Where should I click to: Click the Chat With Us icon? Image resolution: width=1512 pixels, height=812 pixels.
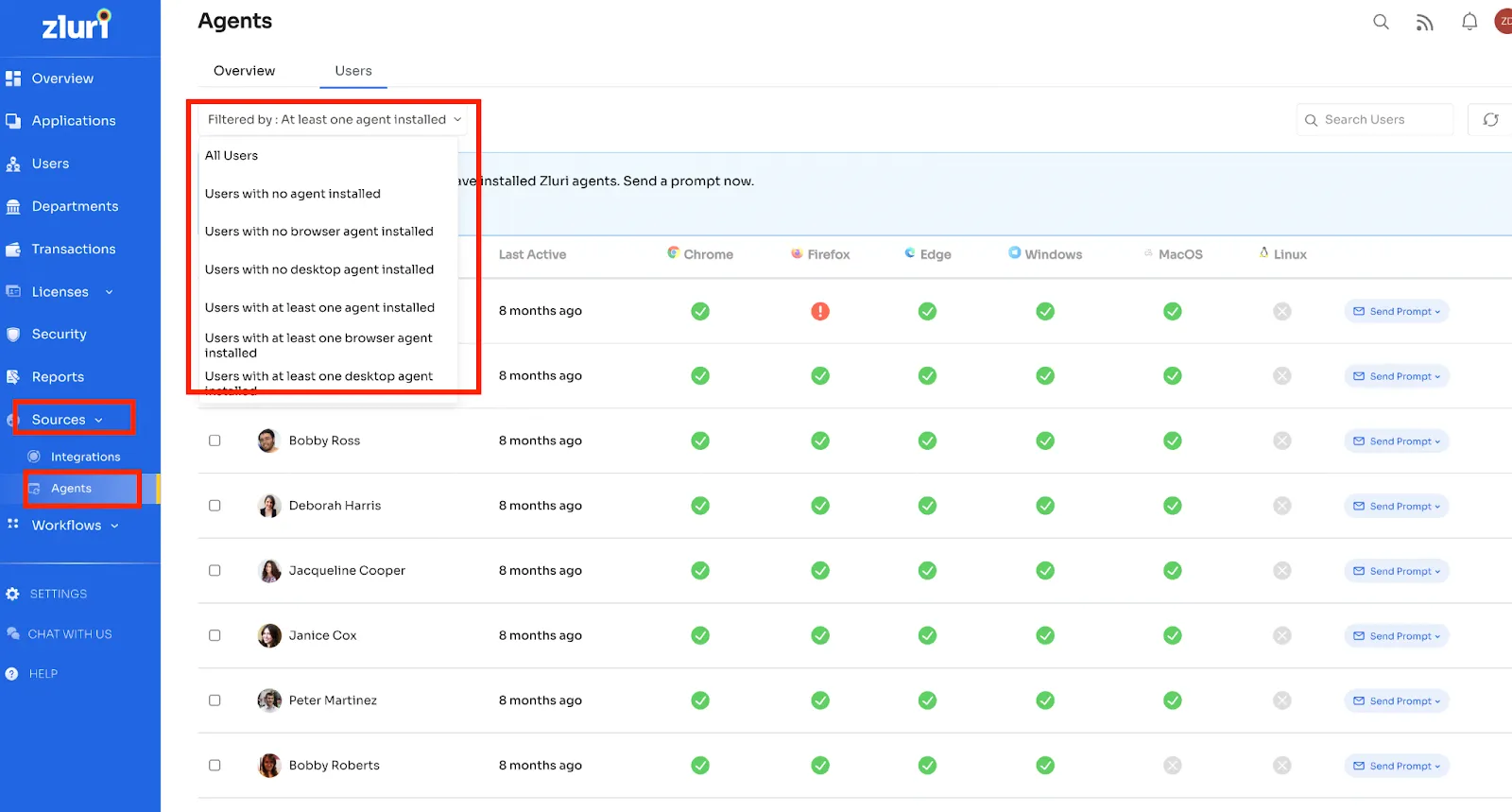(x=12, y=634)
